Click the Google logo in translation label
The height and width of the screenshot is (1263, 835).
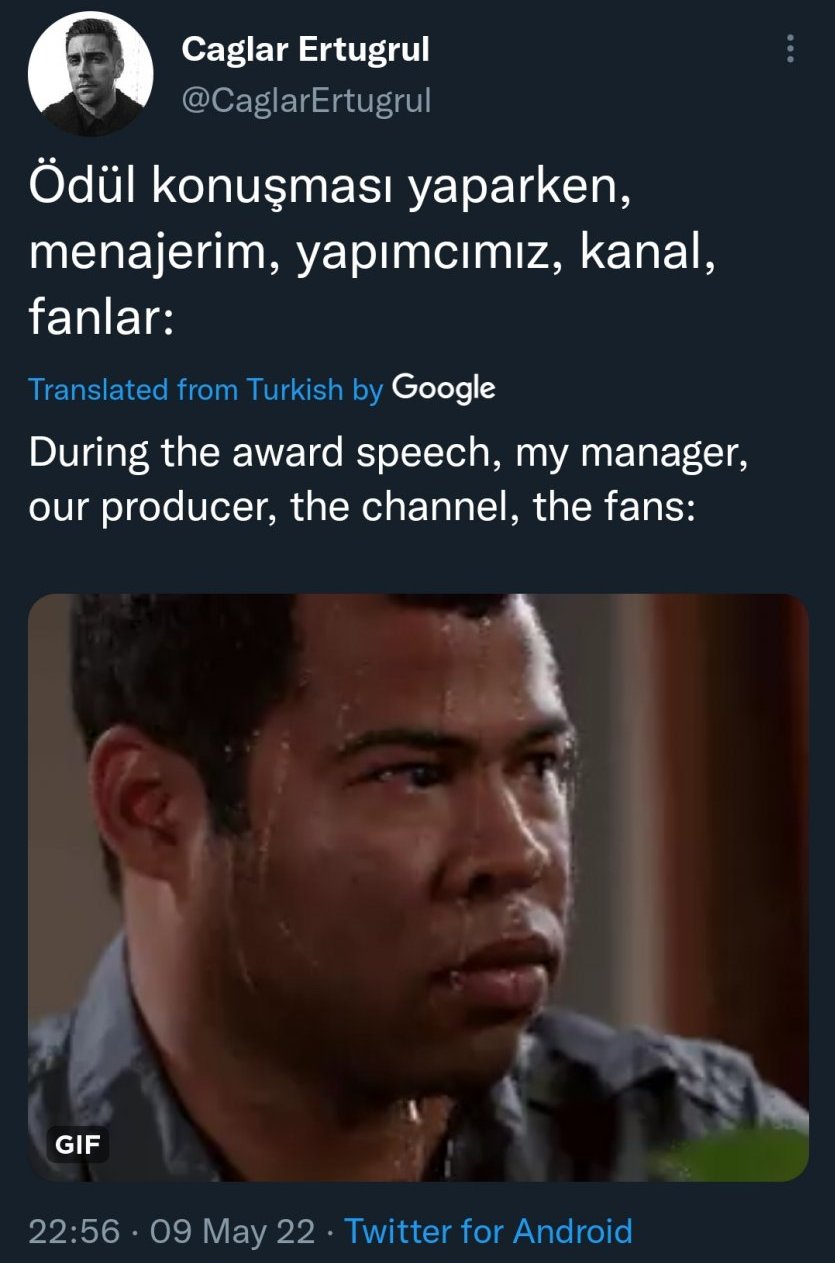pos(443,388)
